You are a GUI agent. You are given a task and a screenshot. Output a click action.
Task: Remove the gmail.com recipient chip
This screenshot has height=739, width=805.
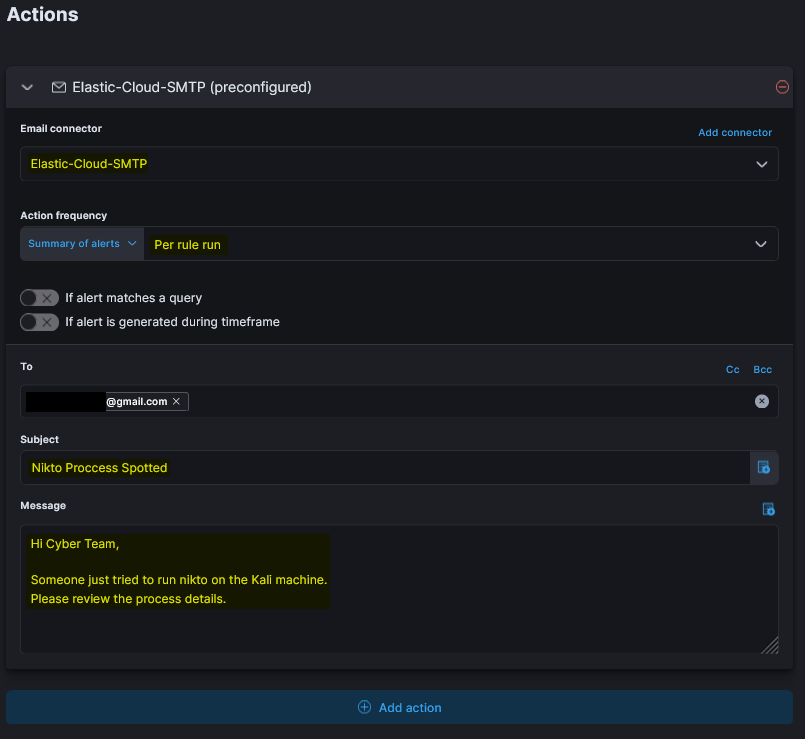click(x=176, y=401)
